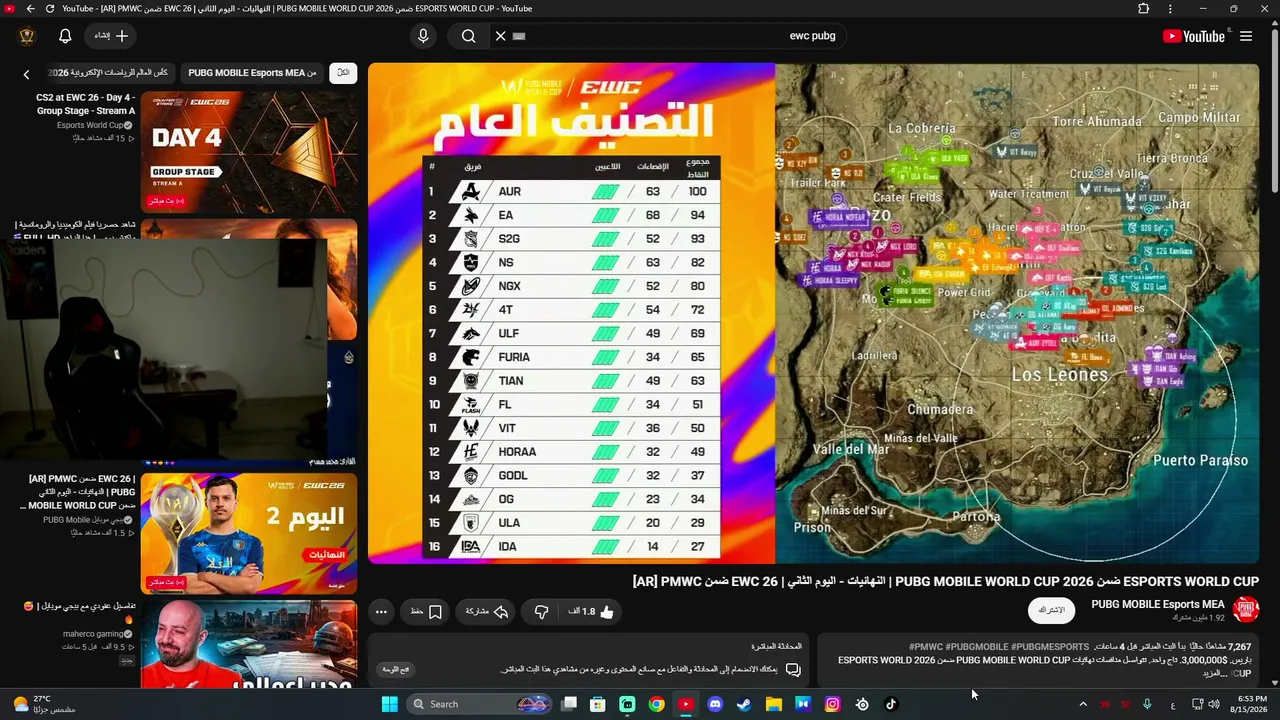Open the Esports World Cup channel link
1280x720 pixels.
point(90,125)
